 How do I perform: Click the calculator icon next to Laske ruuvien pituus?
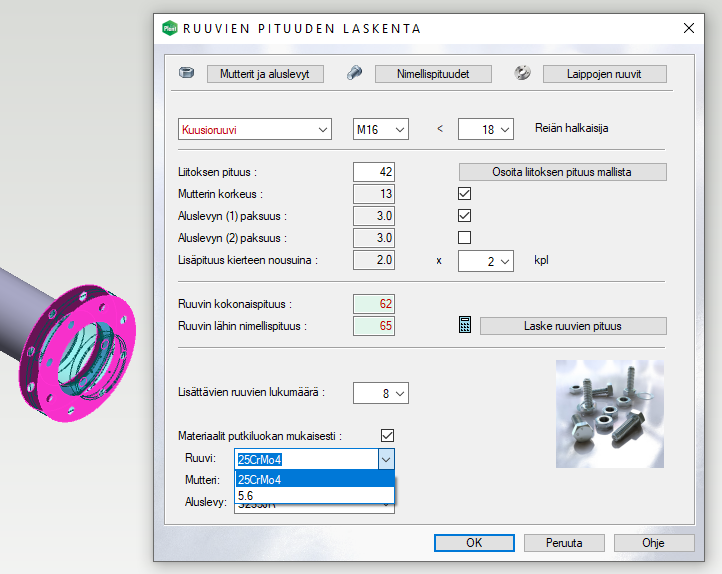click(465, 325)
